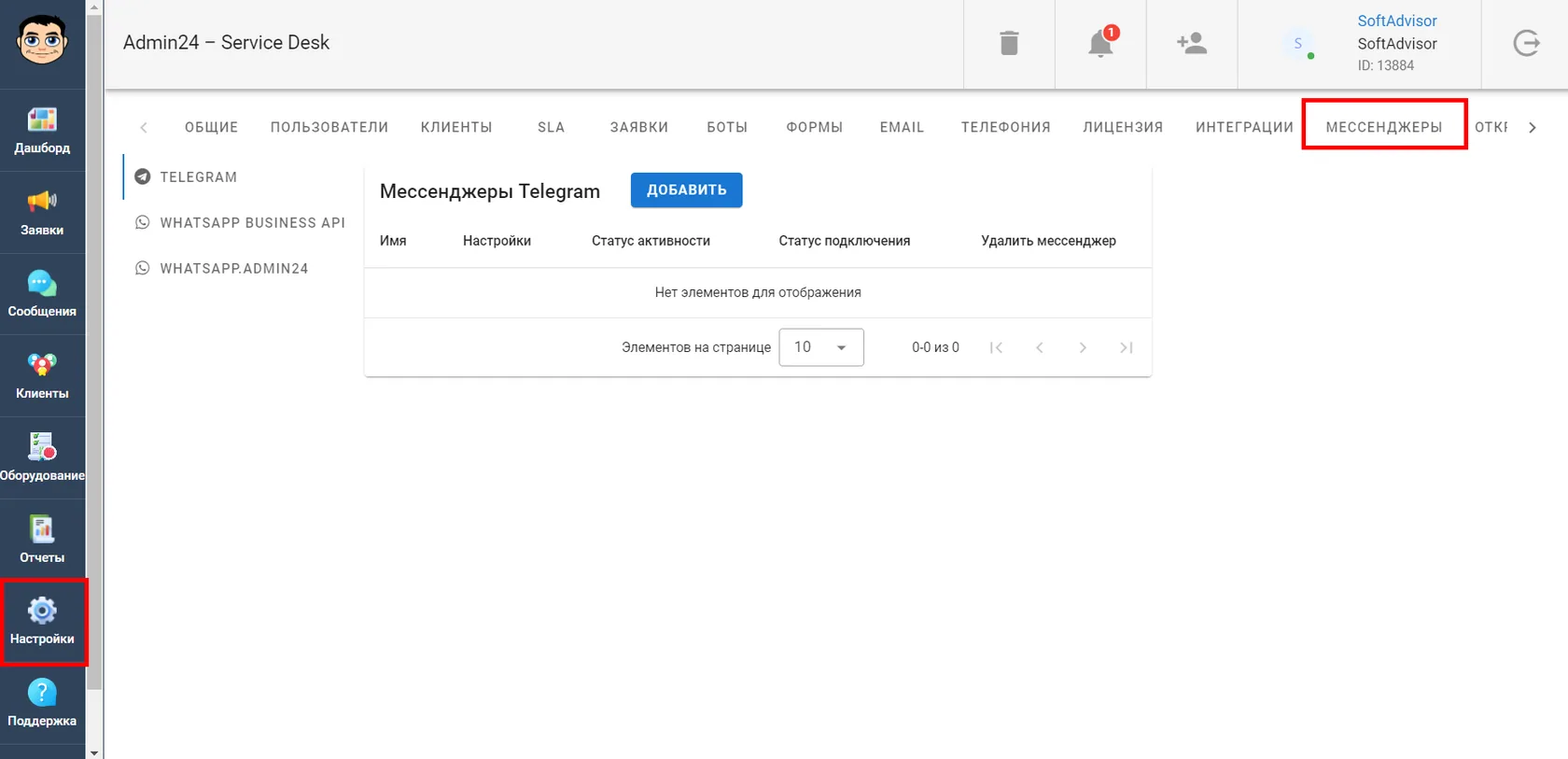Click the sidebar scrollbar up arrow

[x=93, y=7]
